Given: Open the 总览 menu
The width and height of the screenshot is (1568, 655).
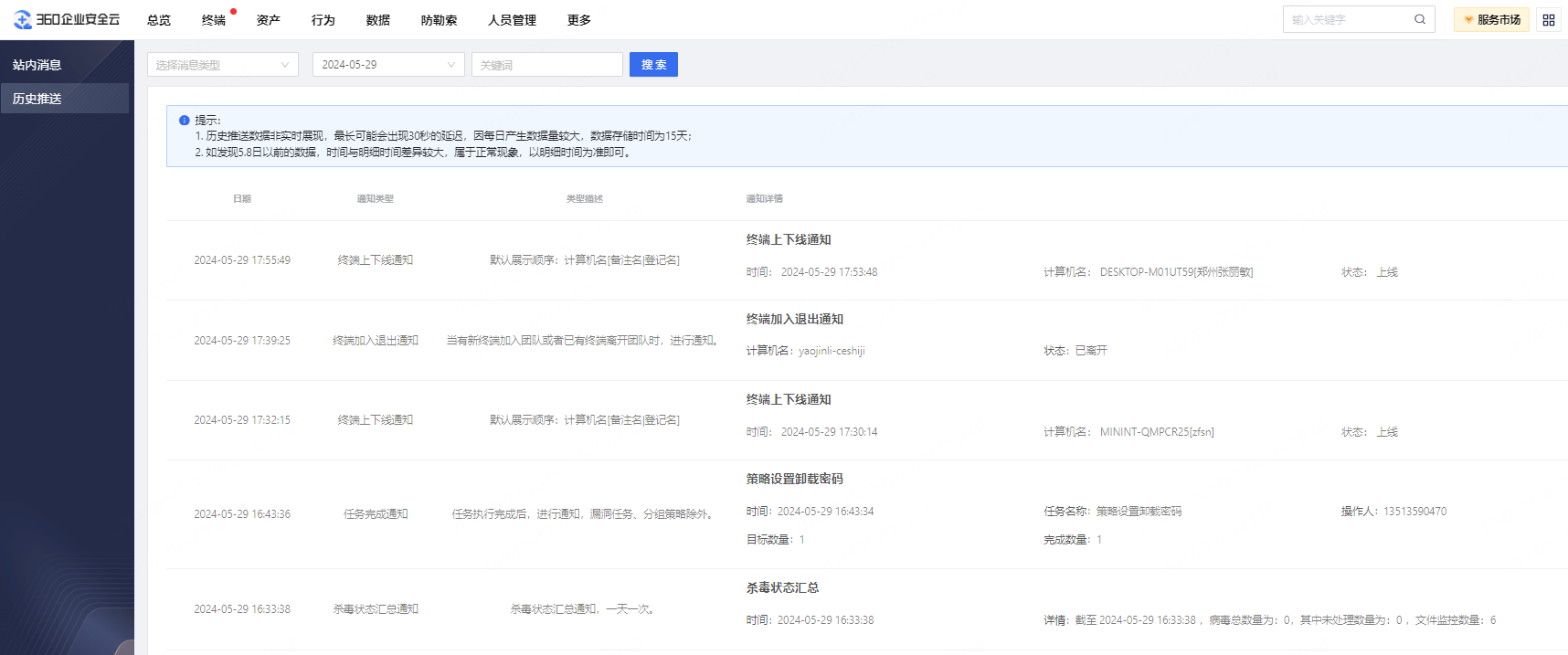Looking at the screenshot, I should pyautogui.click(x=159, y=20).
